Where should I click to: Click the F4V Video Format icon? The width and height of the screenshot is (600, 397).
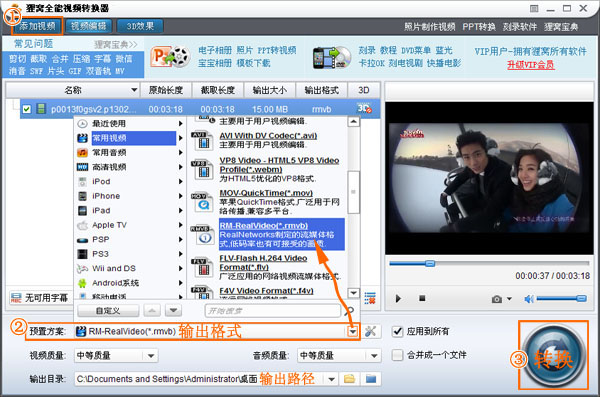202,292
